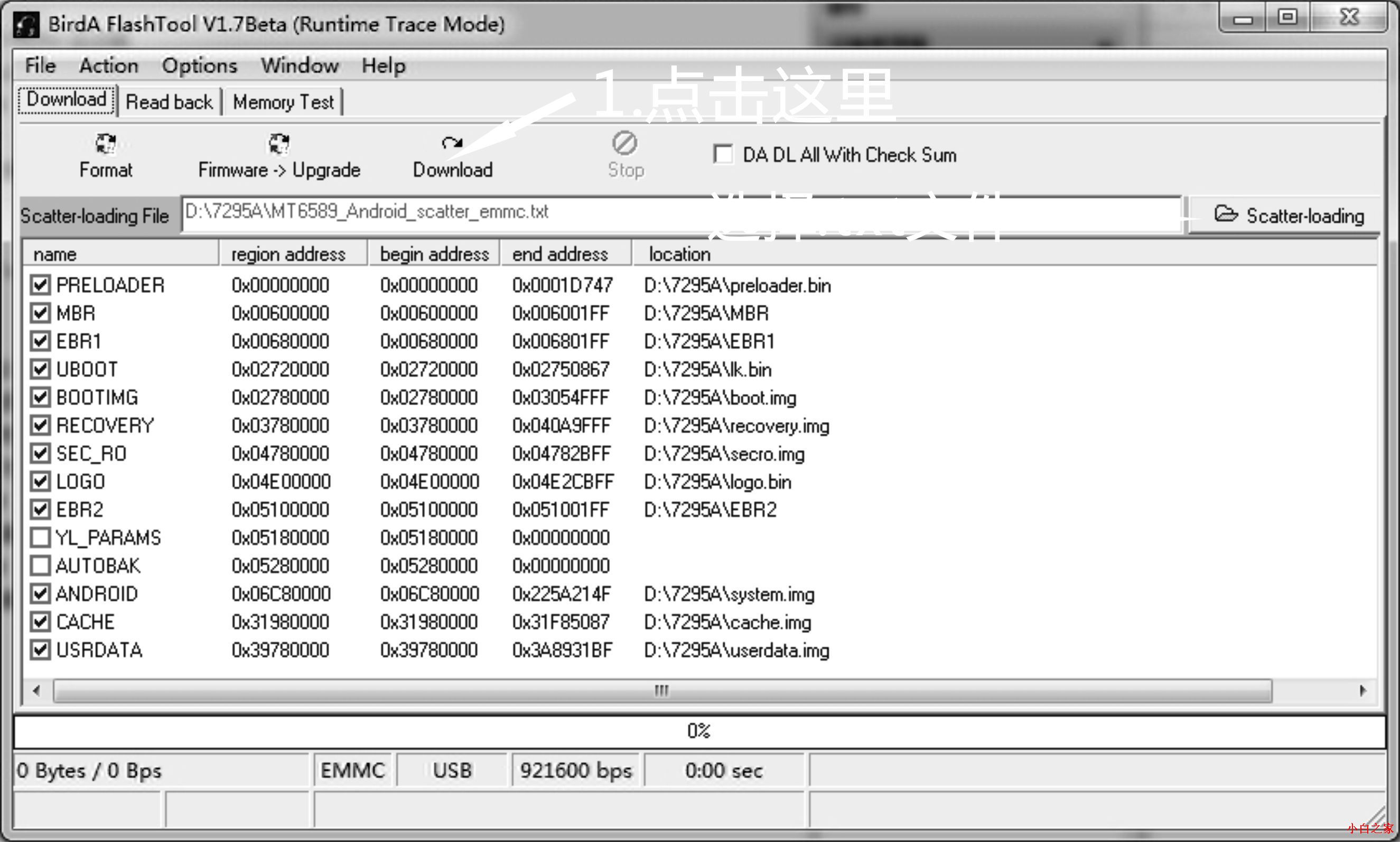This screenshot has height=842, width=1400.
Task: Click the D:\7295A\userdata.img location
Action: pos(736,650)
